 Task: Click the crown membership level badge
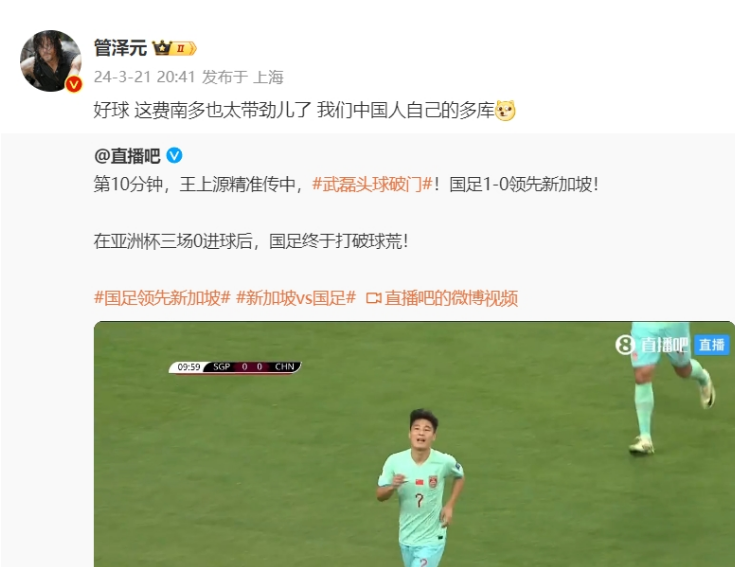click(x=174, y=48)
